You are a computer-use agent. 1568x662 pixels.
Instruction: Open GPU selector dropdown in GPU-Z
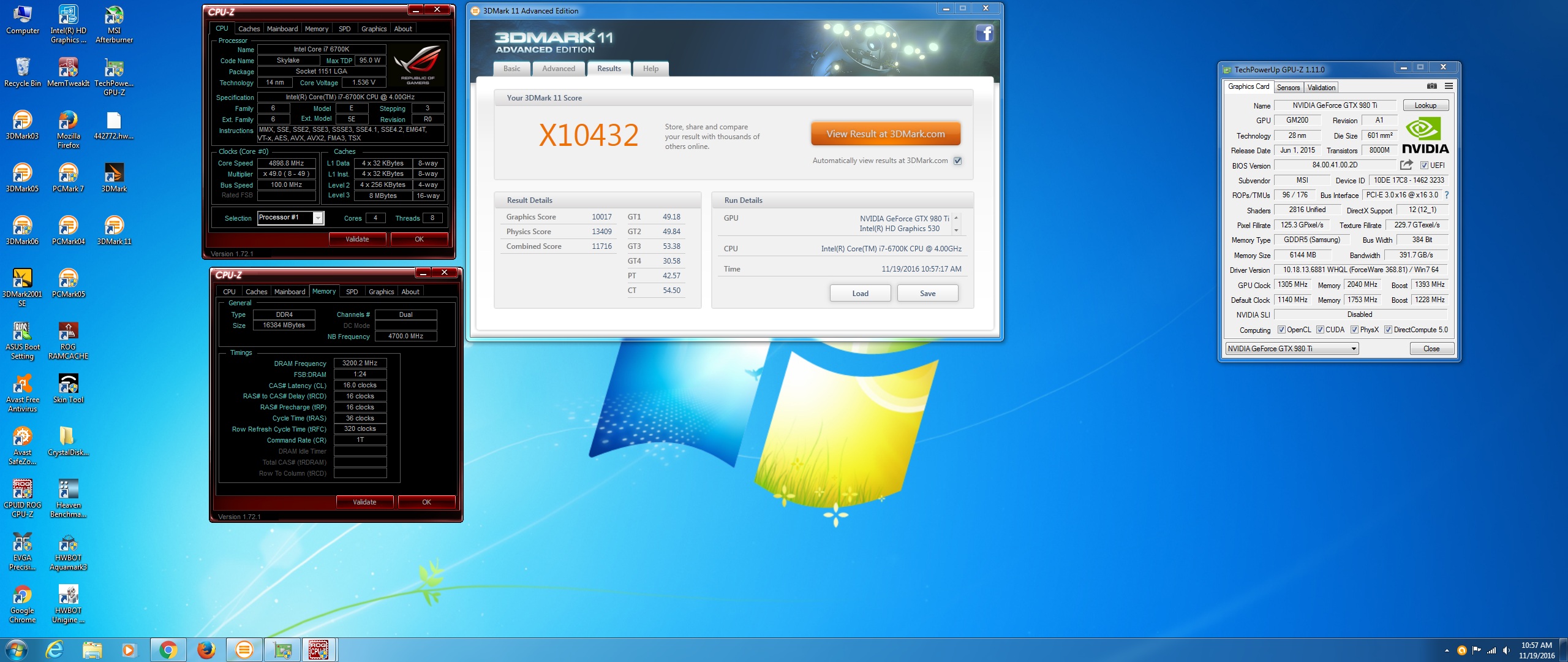pyautogui.click(x=1292, y=349)
